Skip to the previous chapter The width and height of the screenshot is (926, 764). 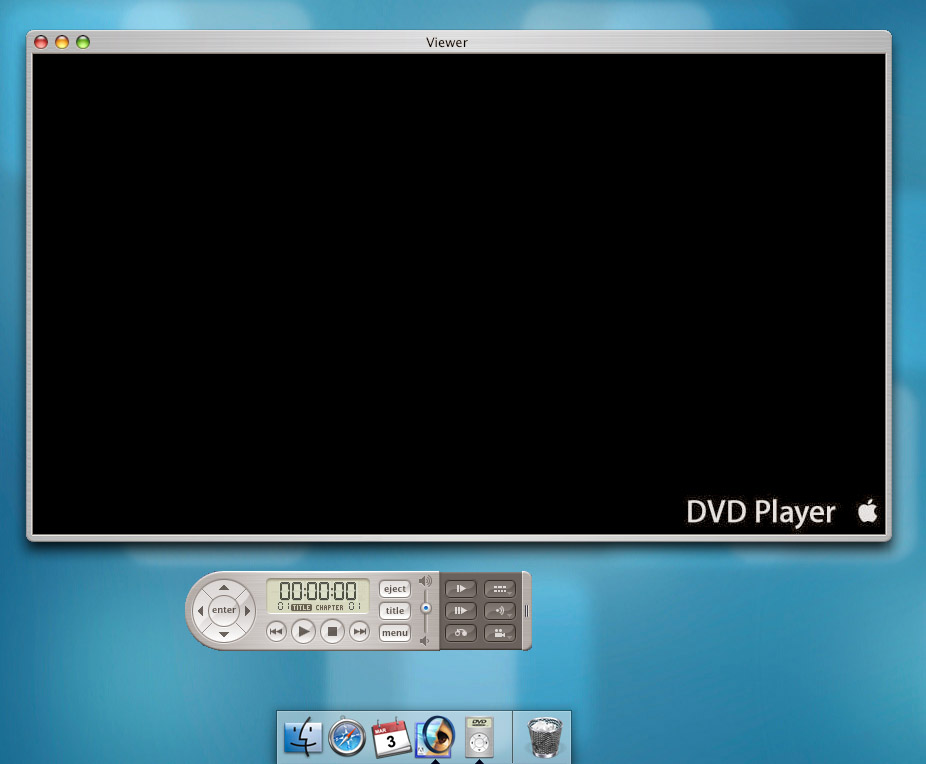276,632
